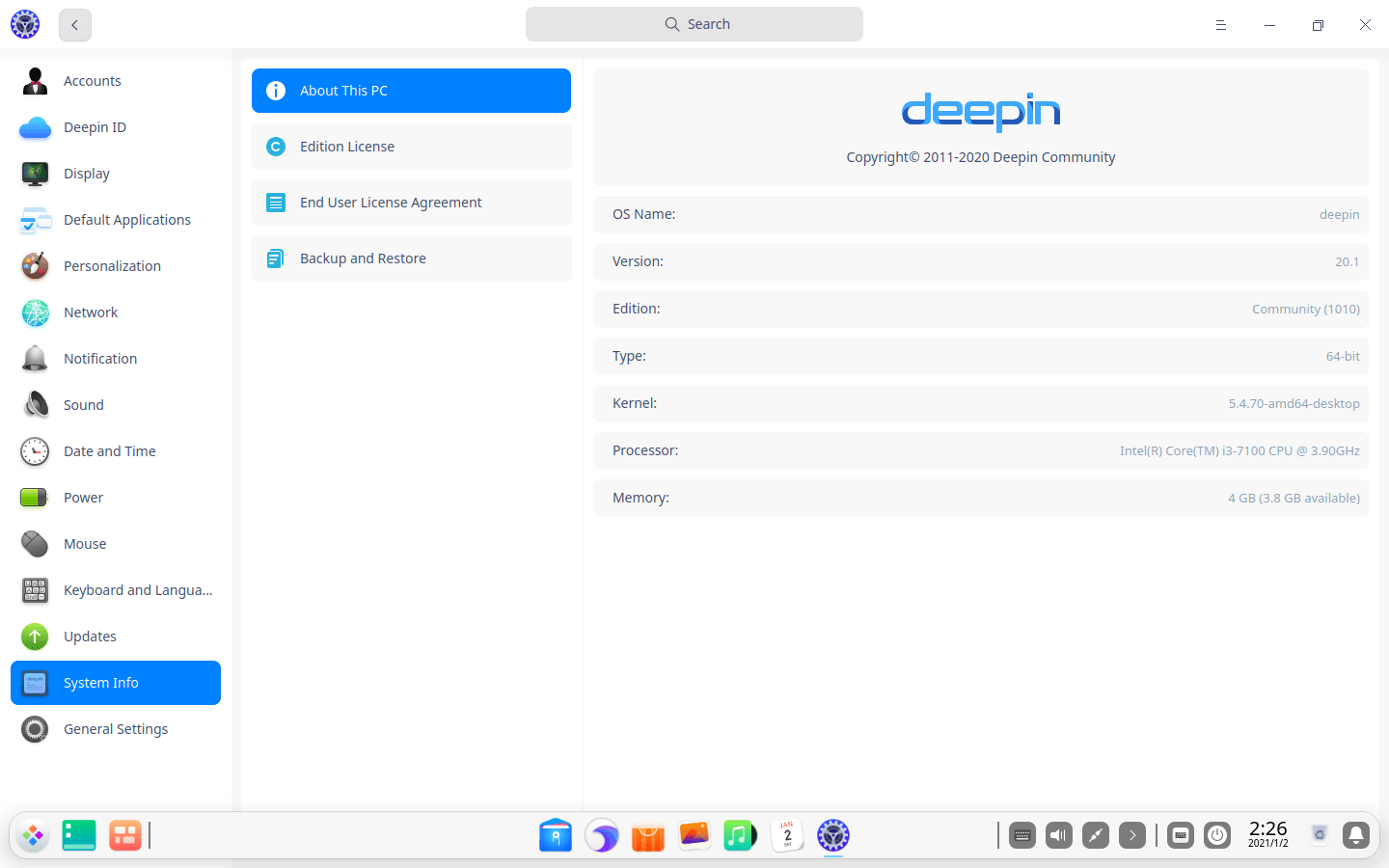Image resolution: width=1389 pixels, height=868 pixels.
Task: Open the Image Viewer from the dock
Action: click(693, 835)
